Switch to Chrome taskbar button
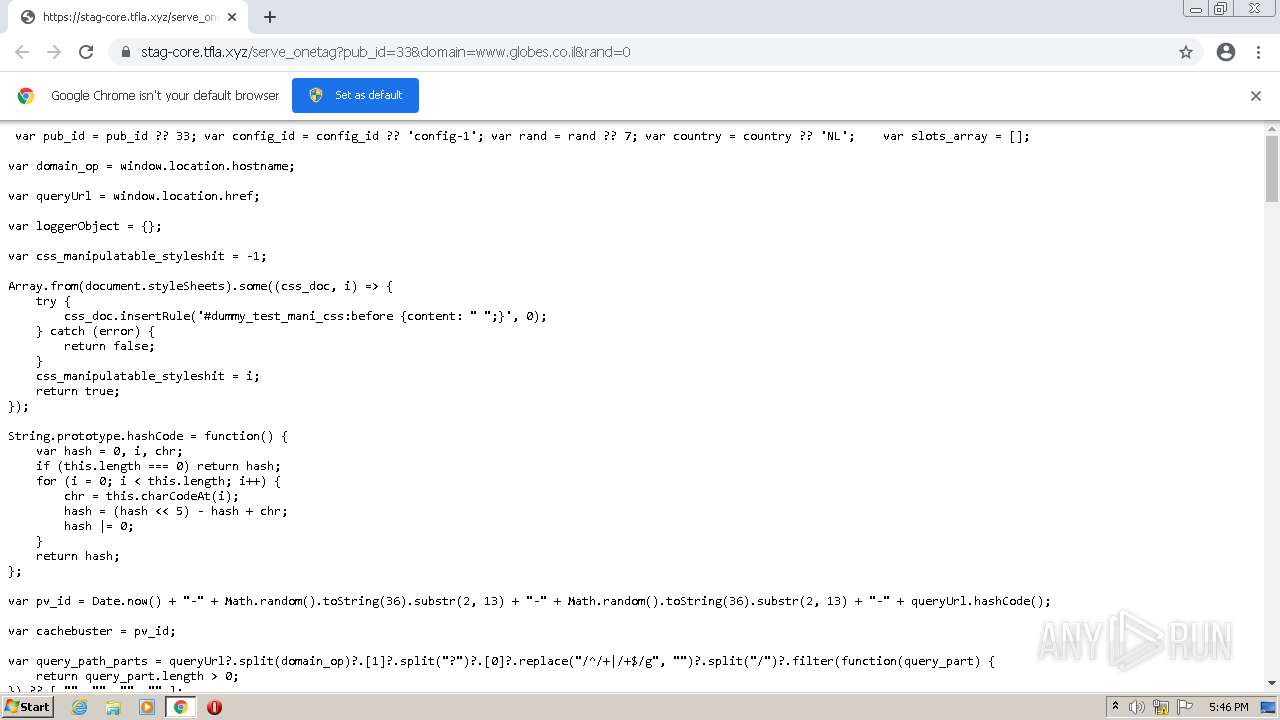Image resolution: width=1280 pixels, height=720 pixels. tap(180, 707)
